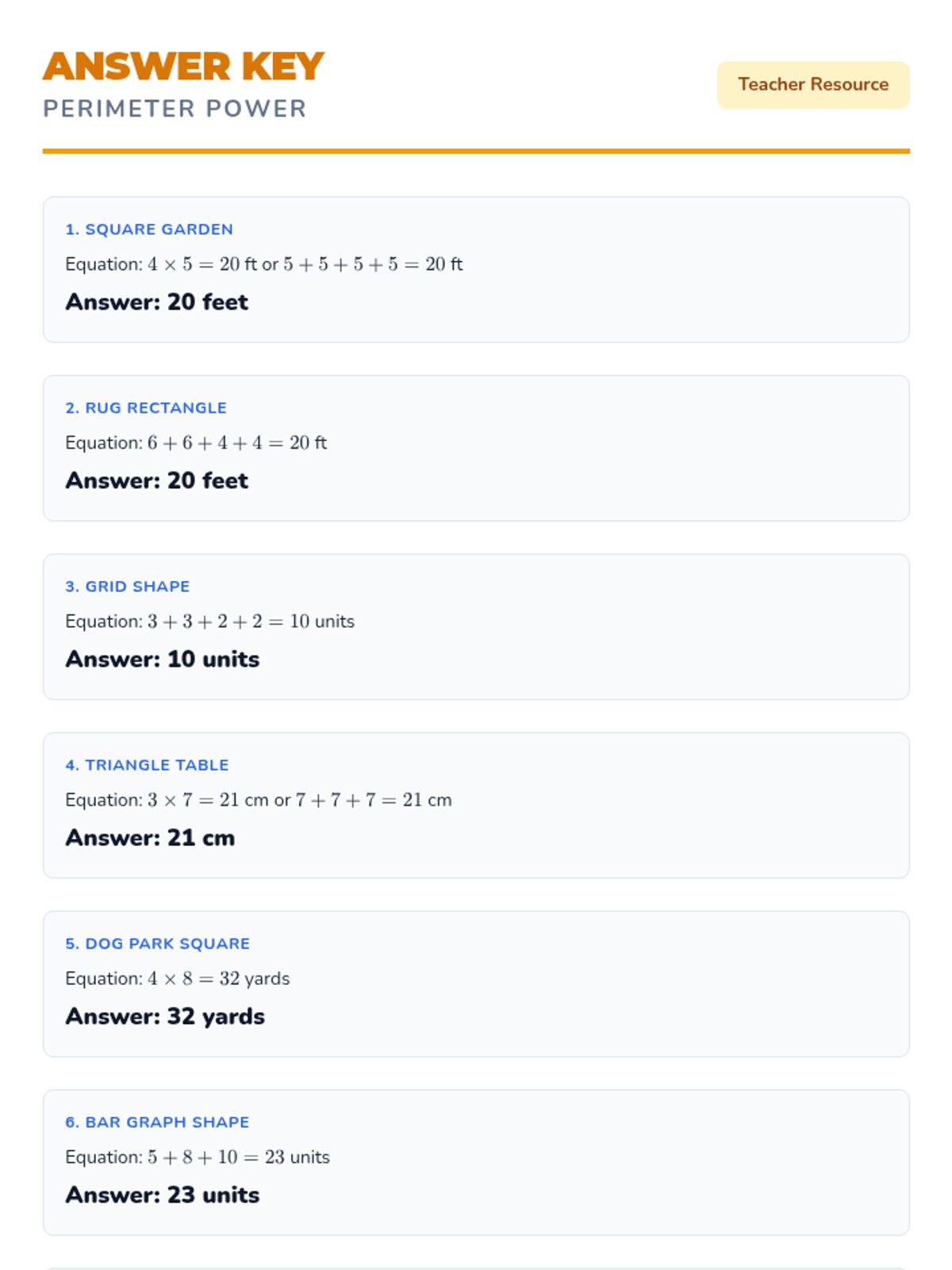Click the ANSWER KEY heading

[183, 67]
